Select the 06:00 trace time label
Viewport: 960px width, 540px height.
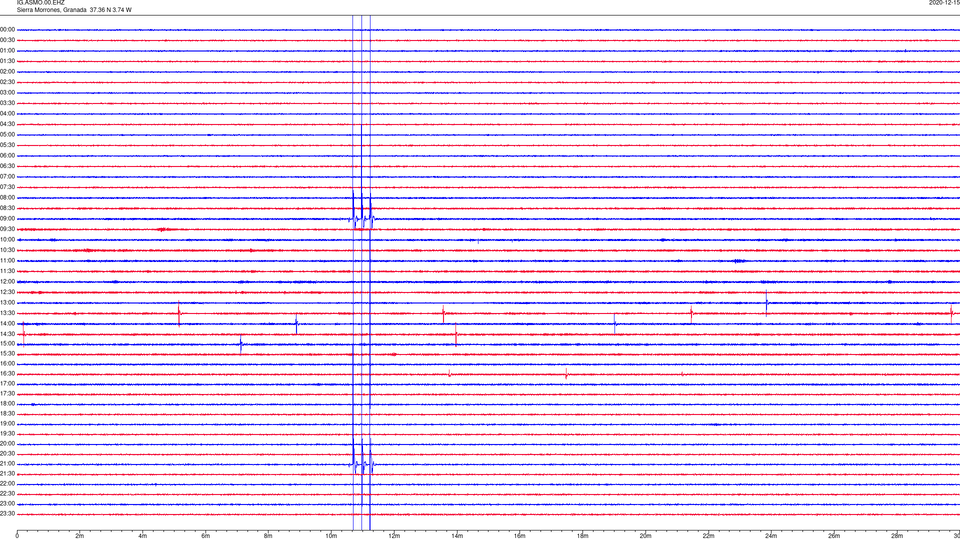pos(7,156)
